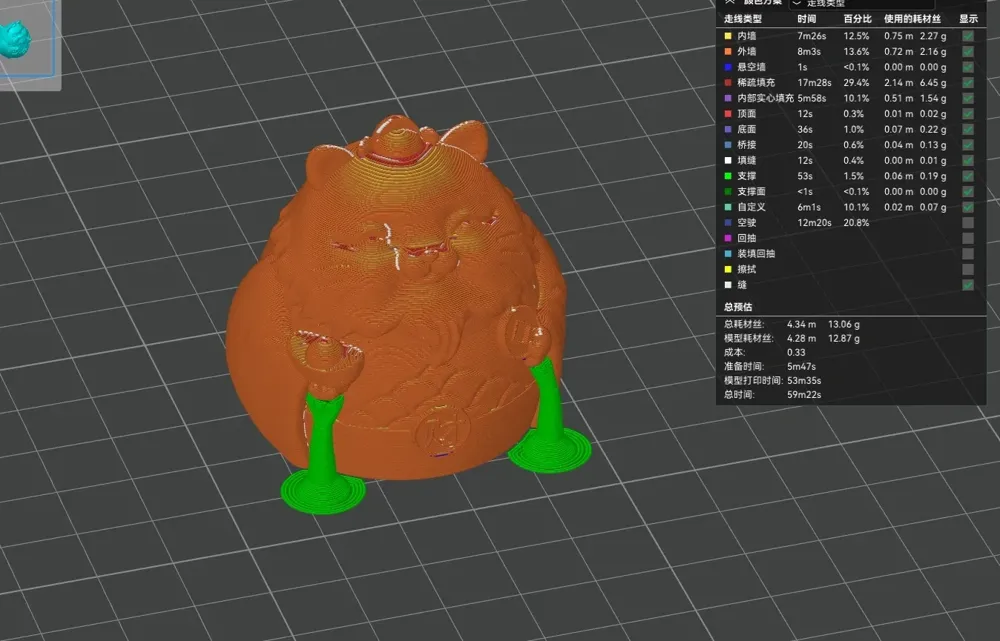Click the 总时间 value 59m22s

point(804,394)
